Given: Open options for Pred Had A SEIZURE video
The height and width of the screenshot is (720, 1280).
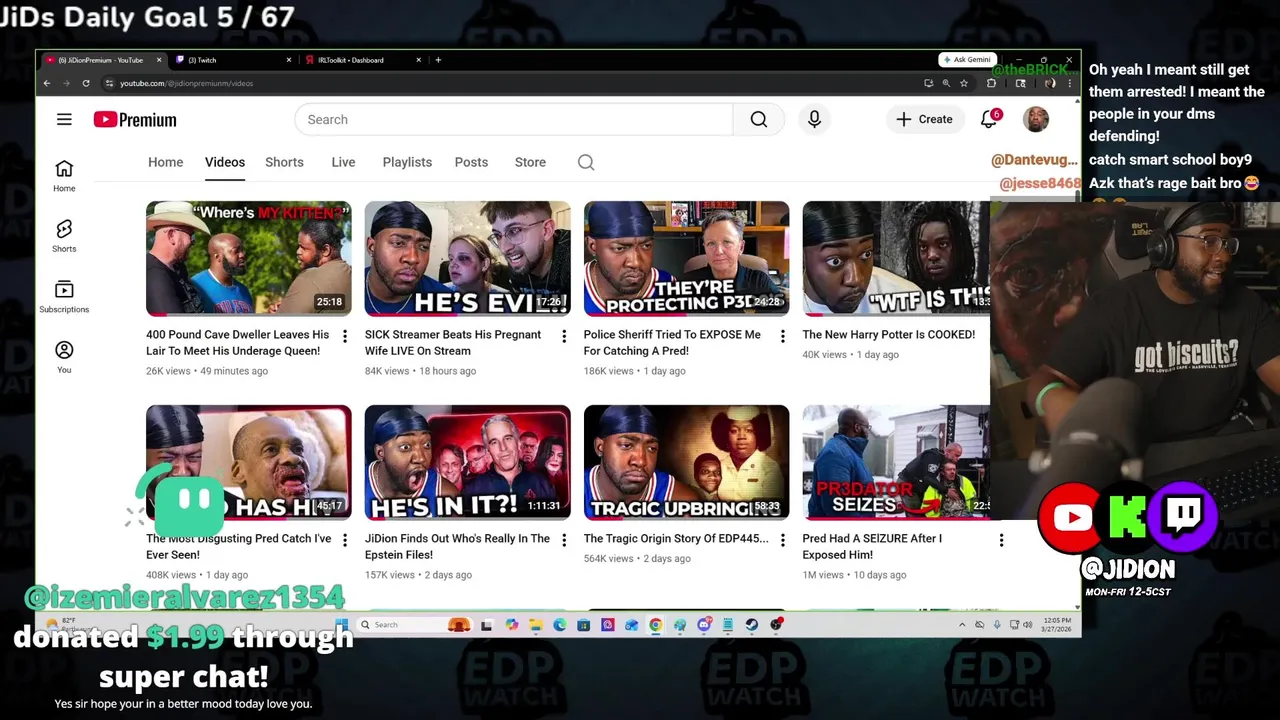Looking at the screenshot, I should (x=1001, y=540).
